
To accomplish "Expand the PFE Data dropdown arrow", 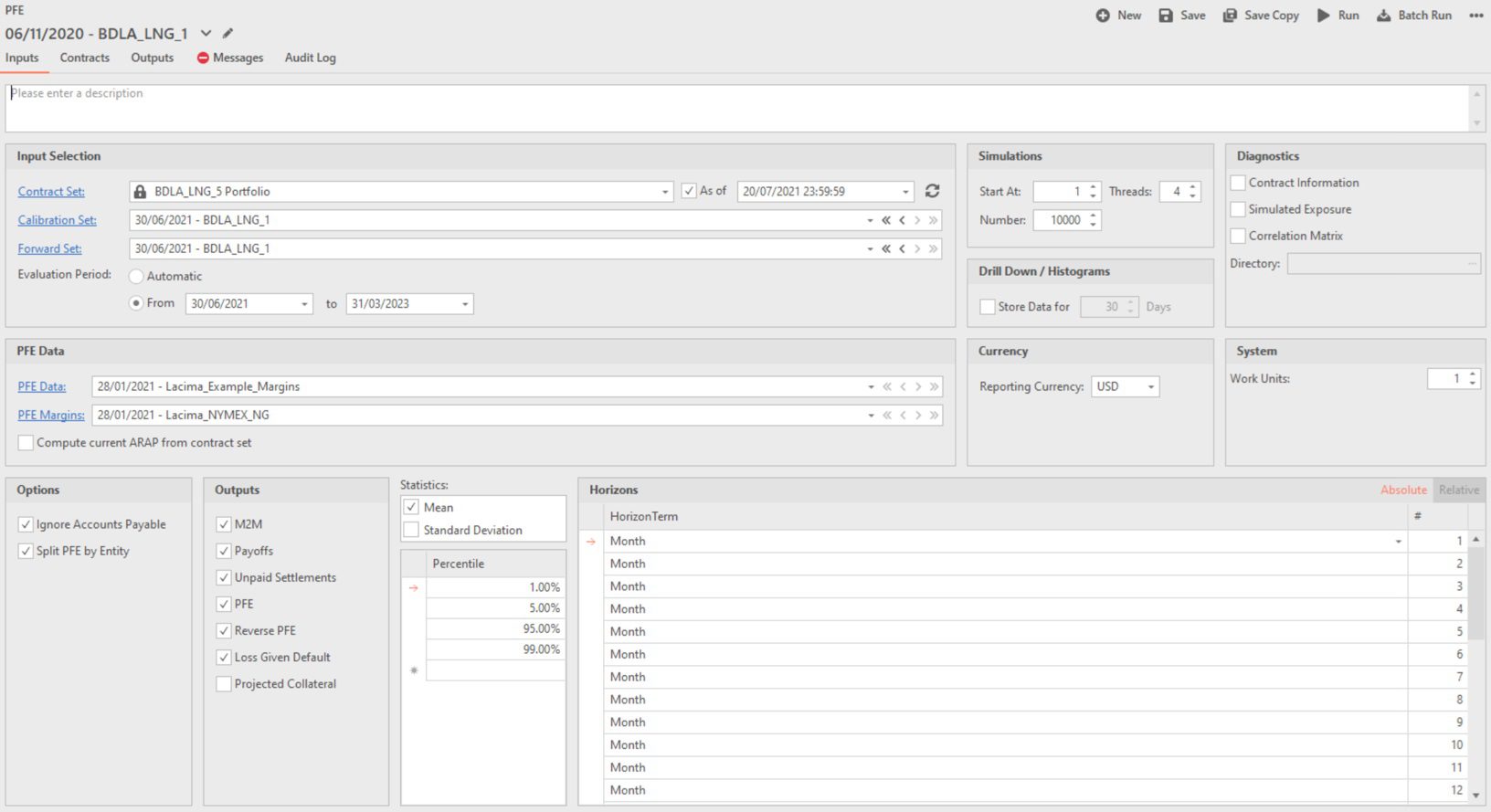I will (x=871, y=386).
